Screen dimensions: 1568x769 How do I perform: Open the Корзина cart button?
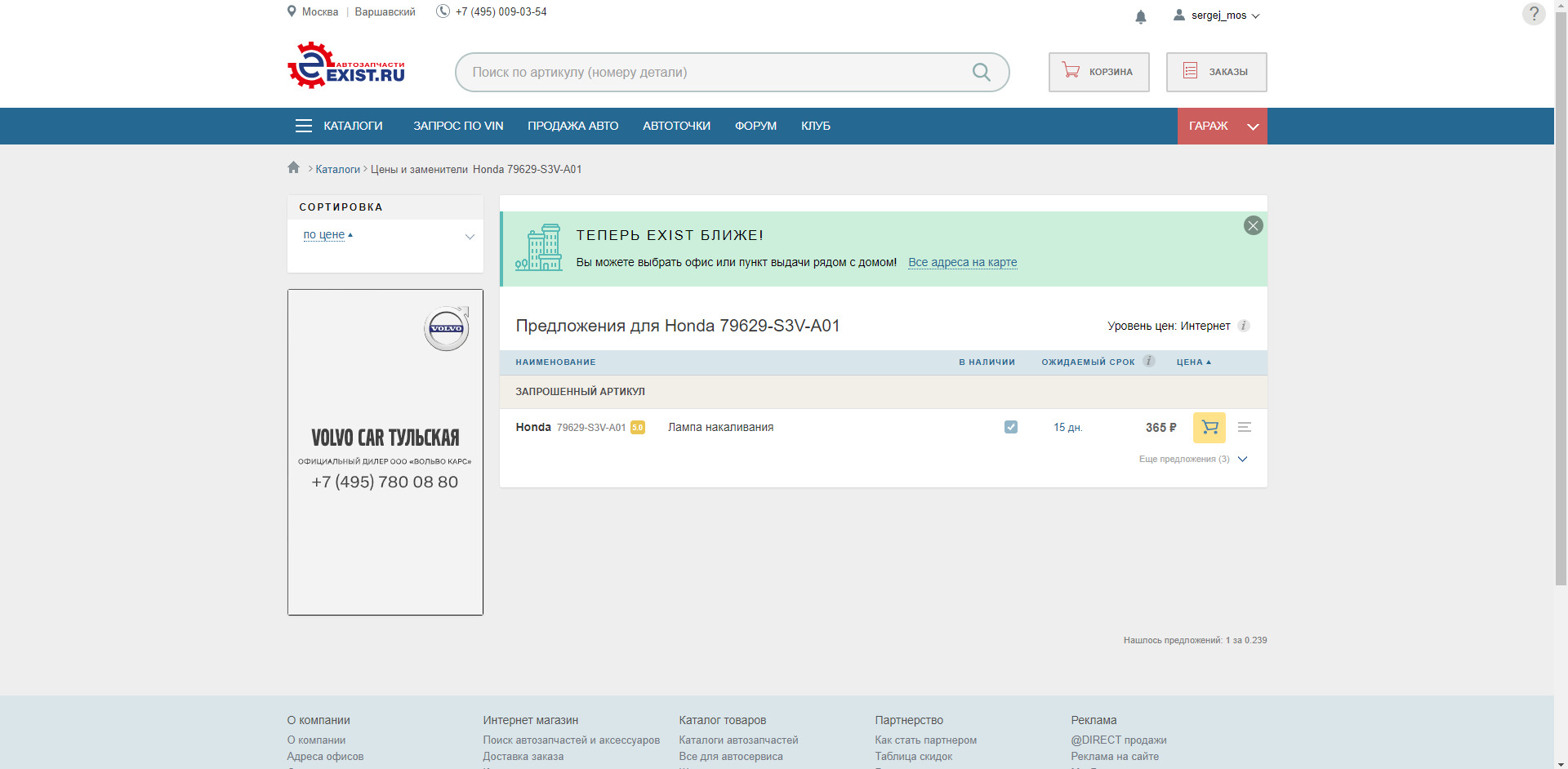[1098, 72]
